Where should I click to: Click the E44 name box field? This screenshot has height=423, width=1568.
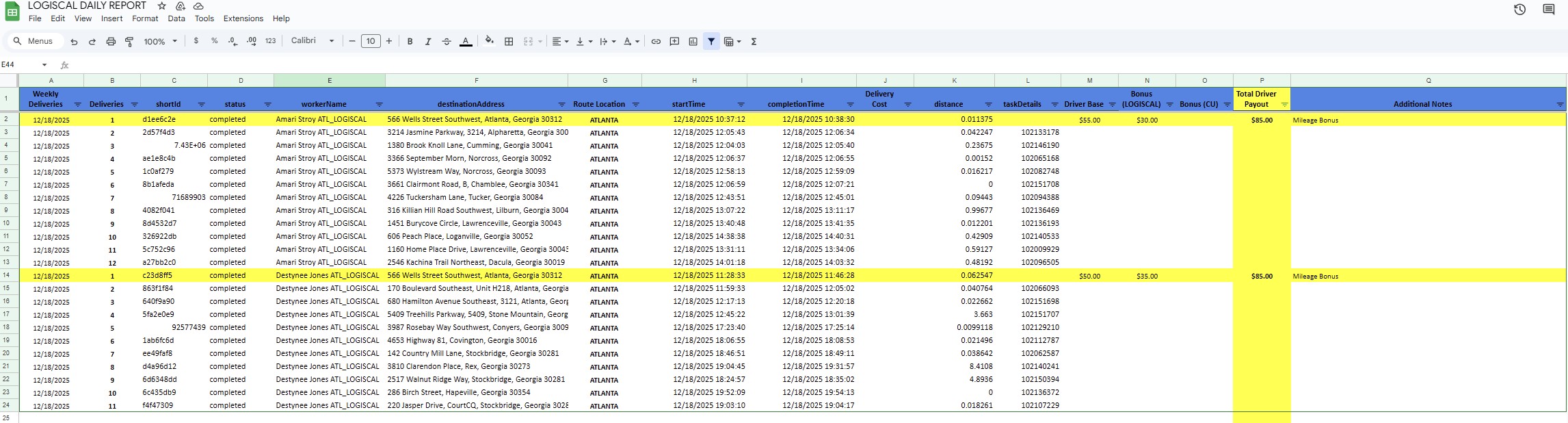[x=19, y=65]
